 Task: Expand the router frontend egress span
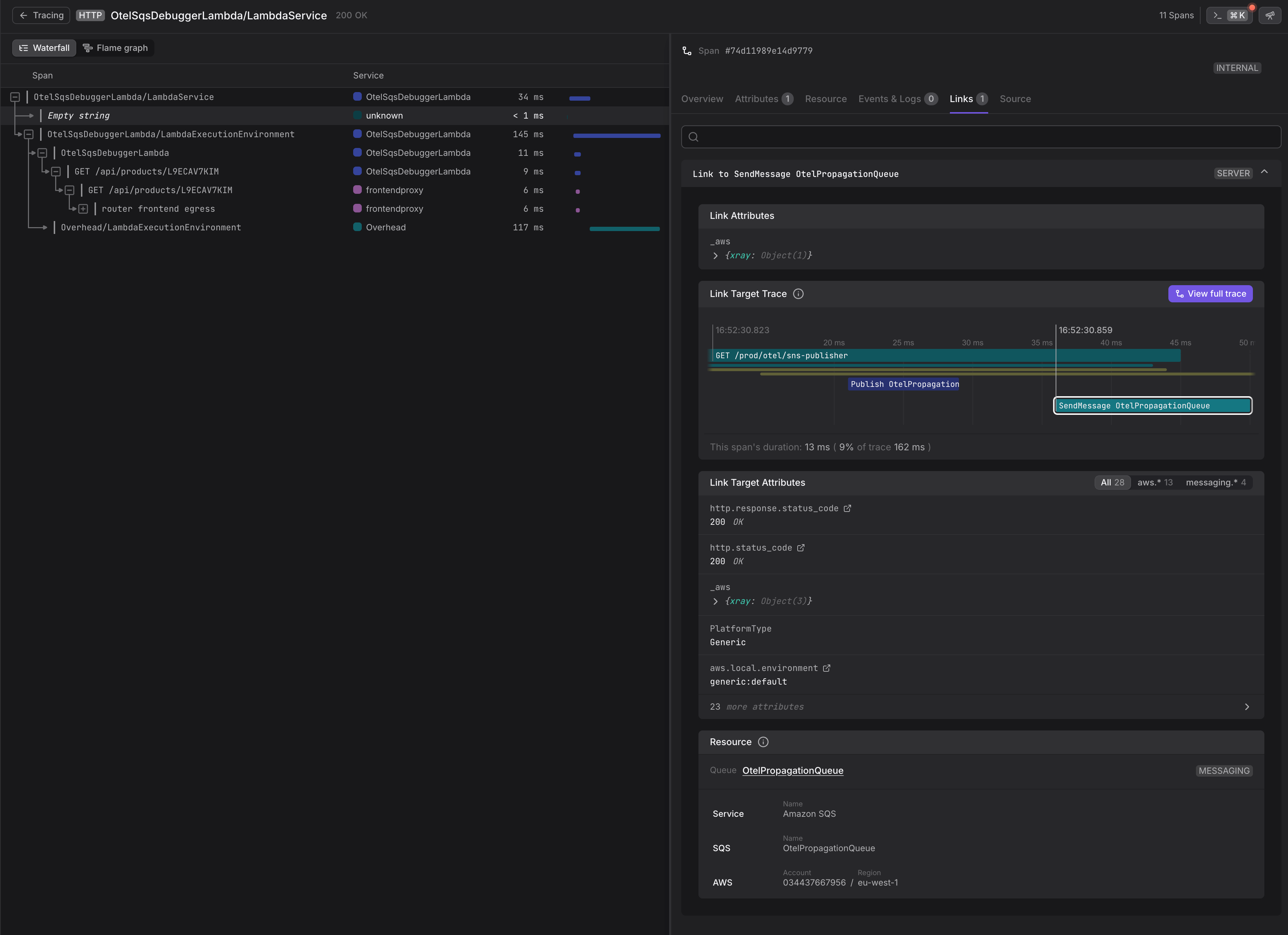[83, 209]
